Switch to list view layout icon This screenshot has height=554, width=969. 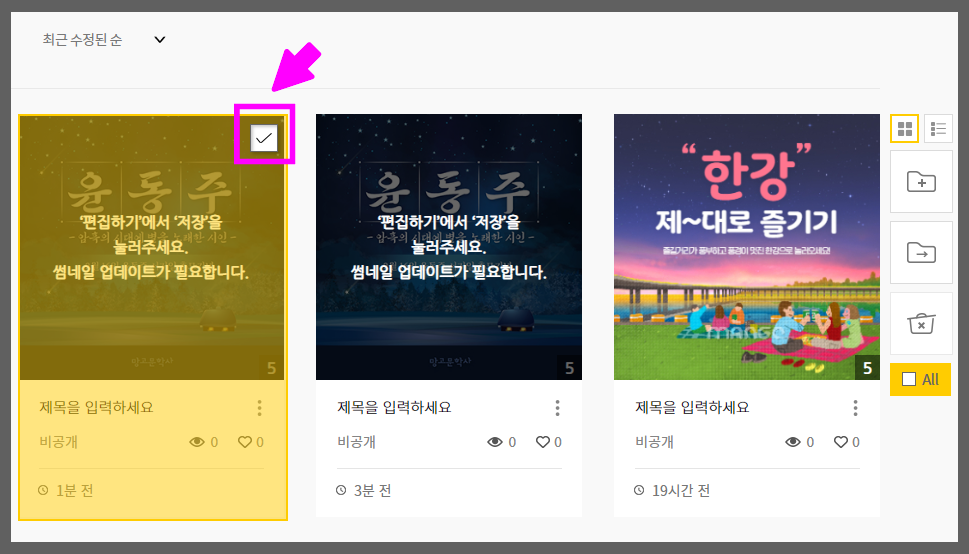click(938, 129)
